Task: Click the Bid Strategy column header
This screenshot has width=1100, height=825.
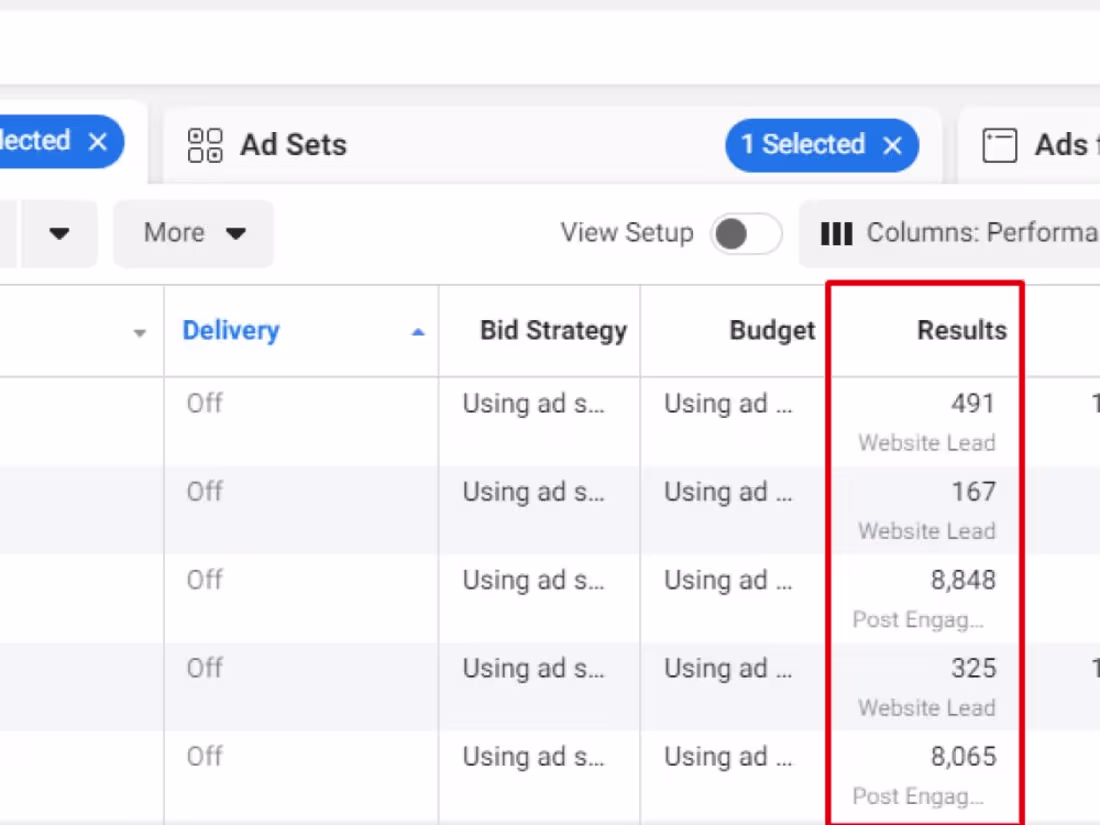Action: tap(553, 330)
